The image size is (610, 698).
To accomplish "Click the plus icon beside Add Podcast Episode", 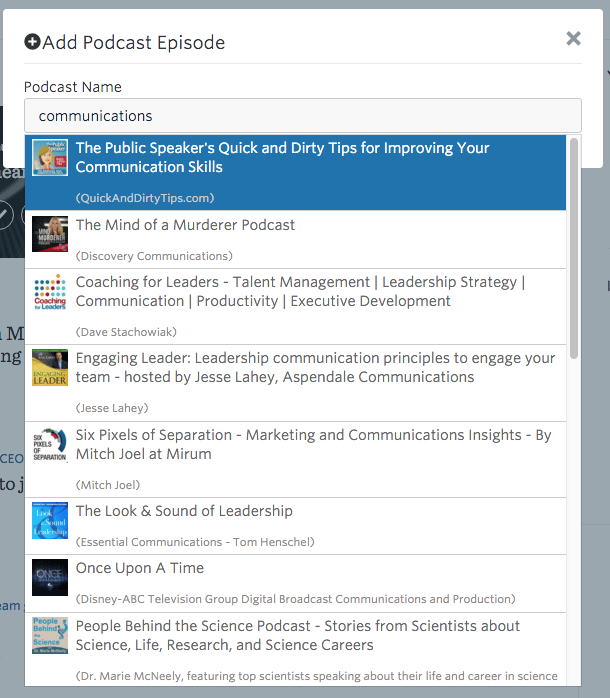I will (32, 42).
